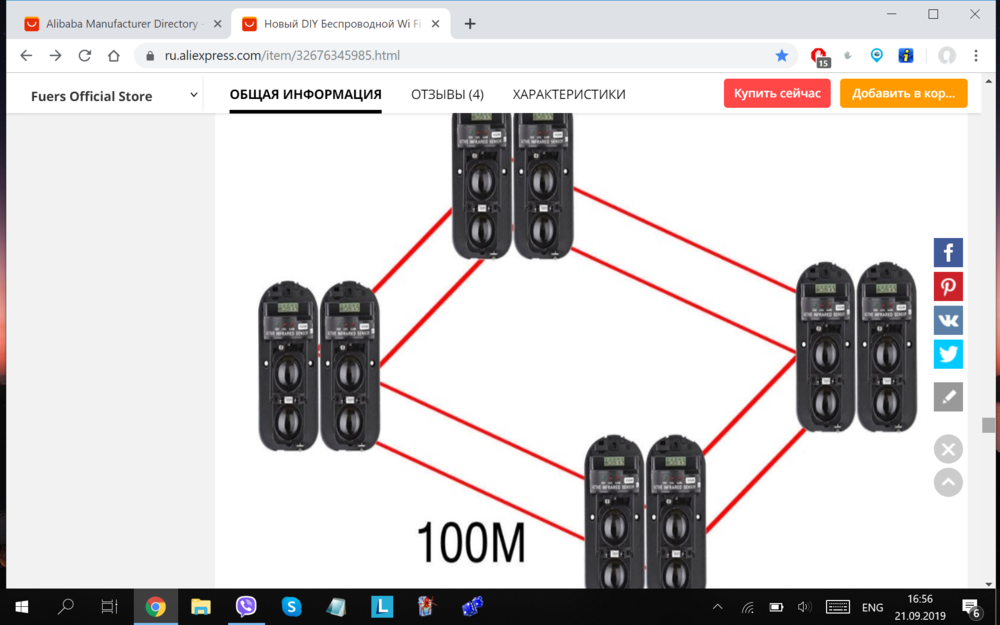The height and width of the screenshot is (625, 1000).
Task: Expand the Fuers Official Store dropdown
Action: pyautogui.click(x=193, y=95)
